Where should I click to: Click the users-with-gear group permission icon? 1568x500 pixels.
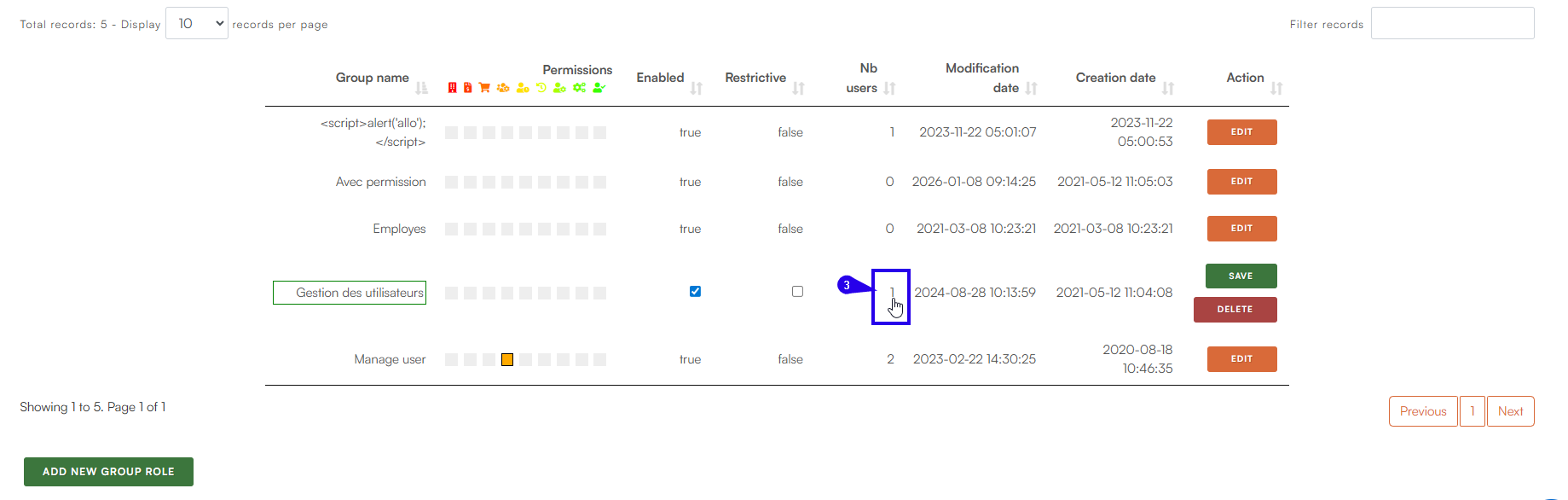[503, 88]
